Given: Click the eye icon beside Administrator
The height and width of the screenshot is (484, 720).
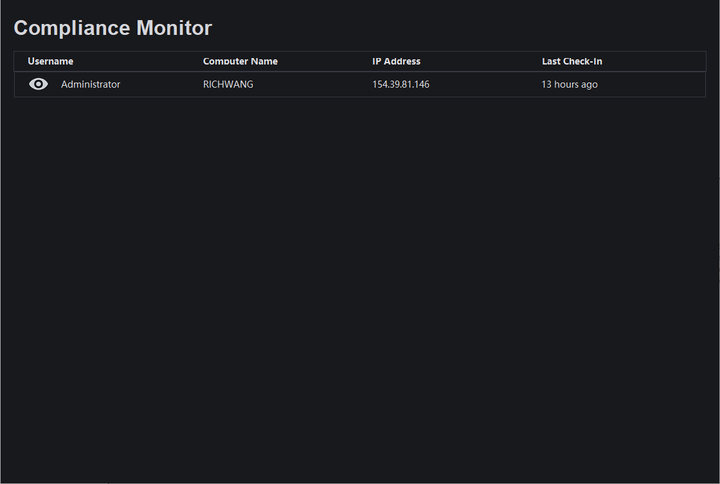Looking at the screenshot, I should tap(38, 84).
